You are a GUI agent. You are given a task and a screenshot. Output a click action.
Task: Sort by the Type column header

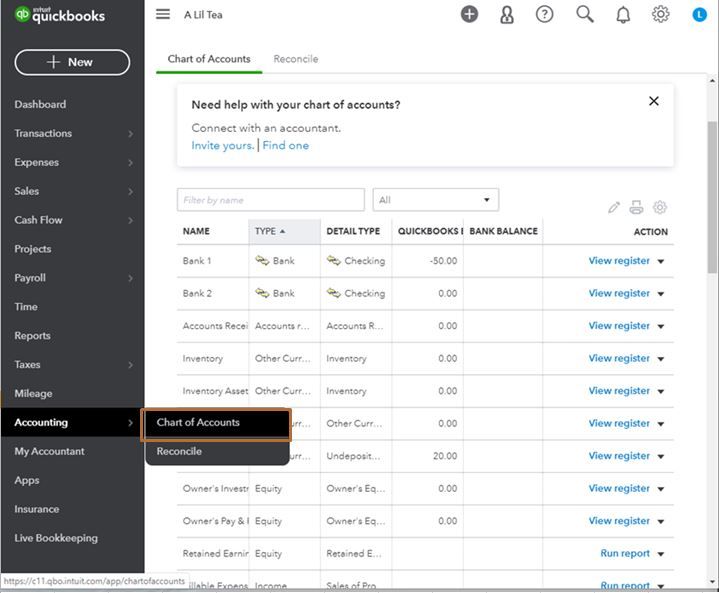284,231
